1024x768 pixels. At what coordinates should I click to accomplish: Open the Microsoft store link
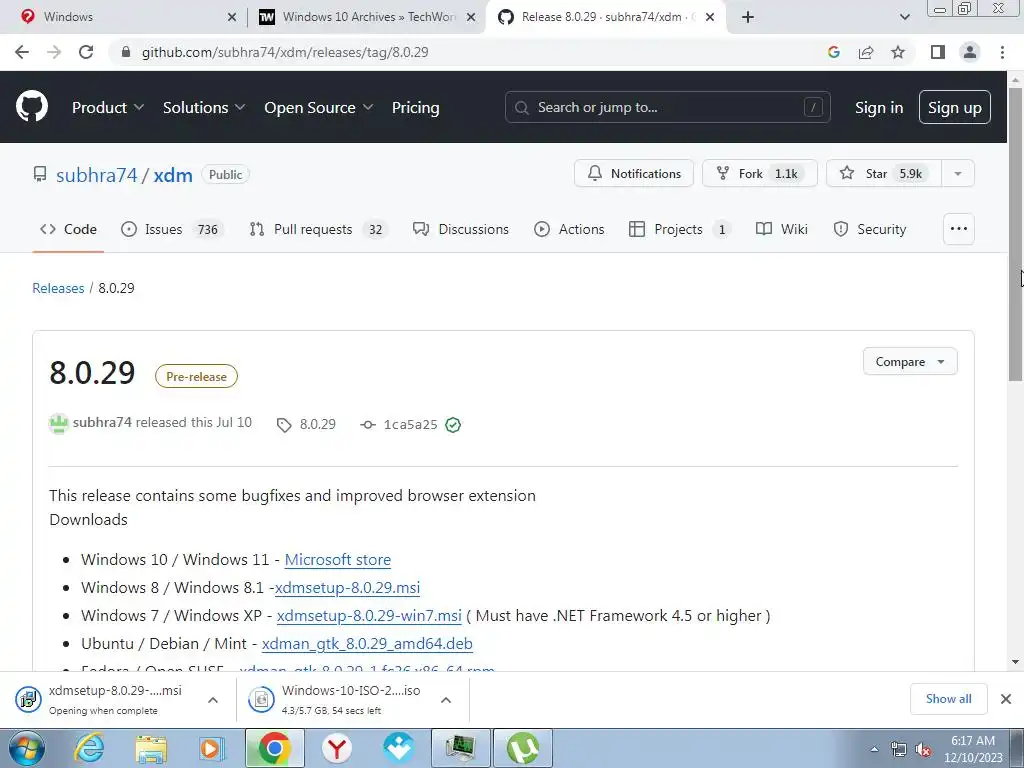point(338,560)
